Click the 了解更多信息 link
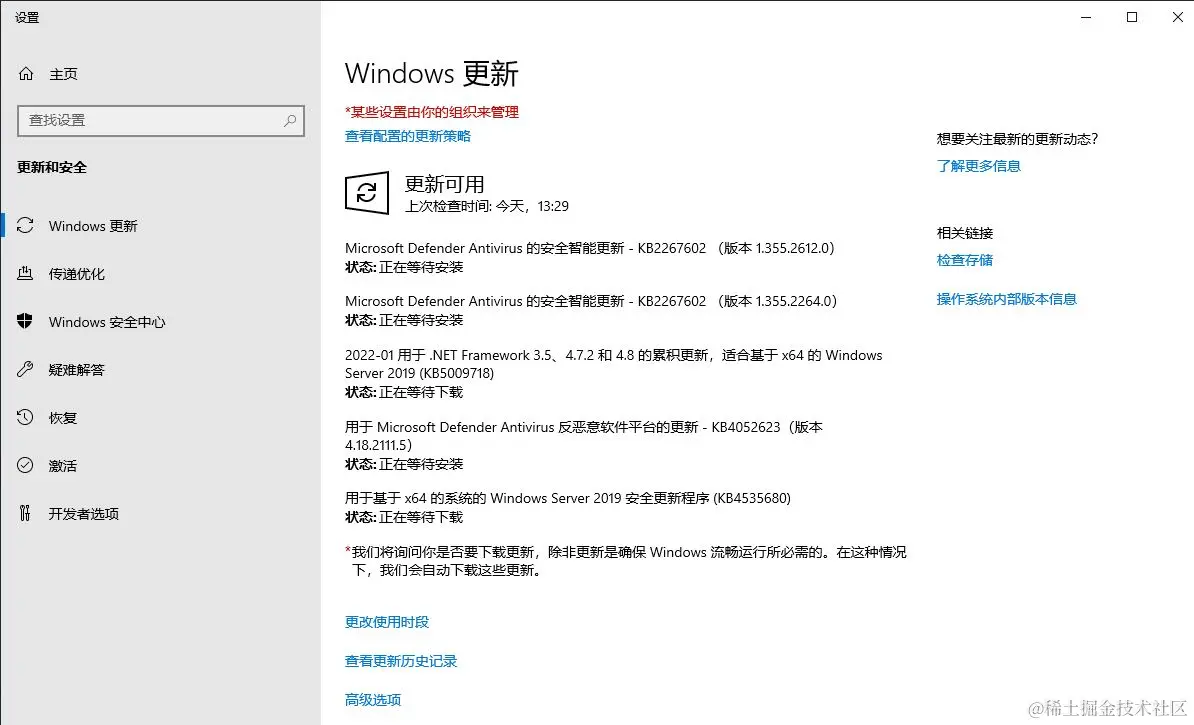This screenshot has height=725, width=1194. (x=979, y=166)
